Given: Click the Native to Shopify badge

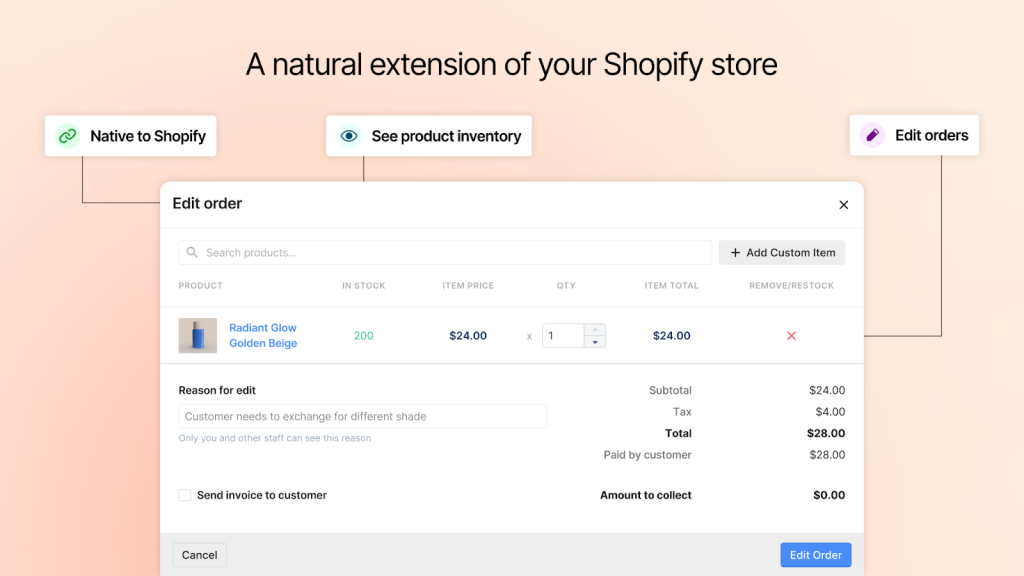Looking at the screenshot, I should 130,135.
